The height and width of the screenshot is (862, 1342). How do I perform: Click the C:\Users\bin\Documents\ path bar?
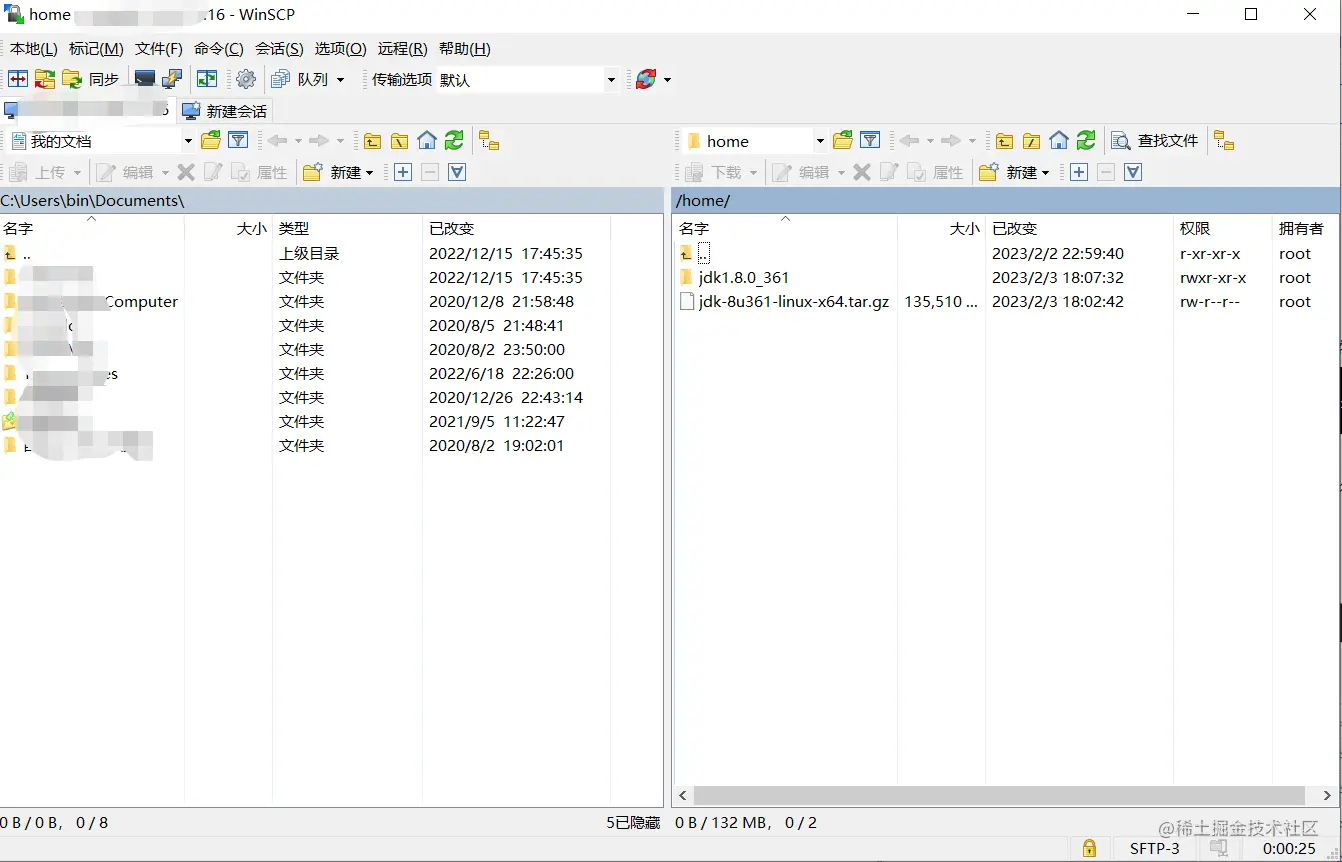(331, 200)
